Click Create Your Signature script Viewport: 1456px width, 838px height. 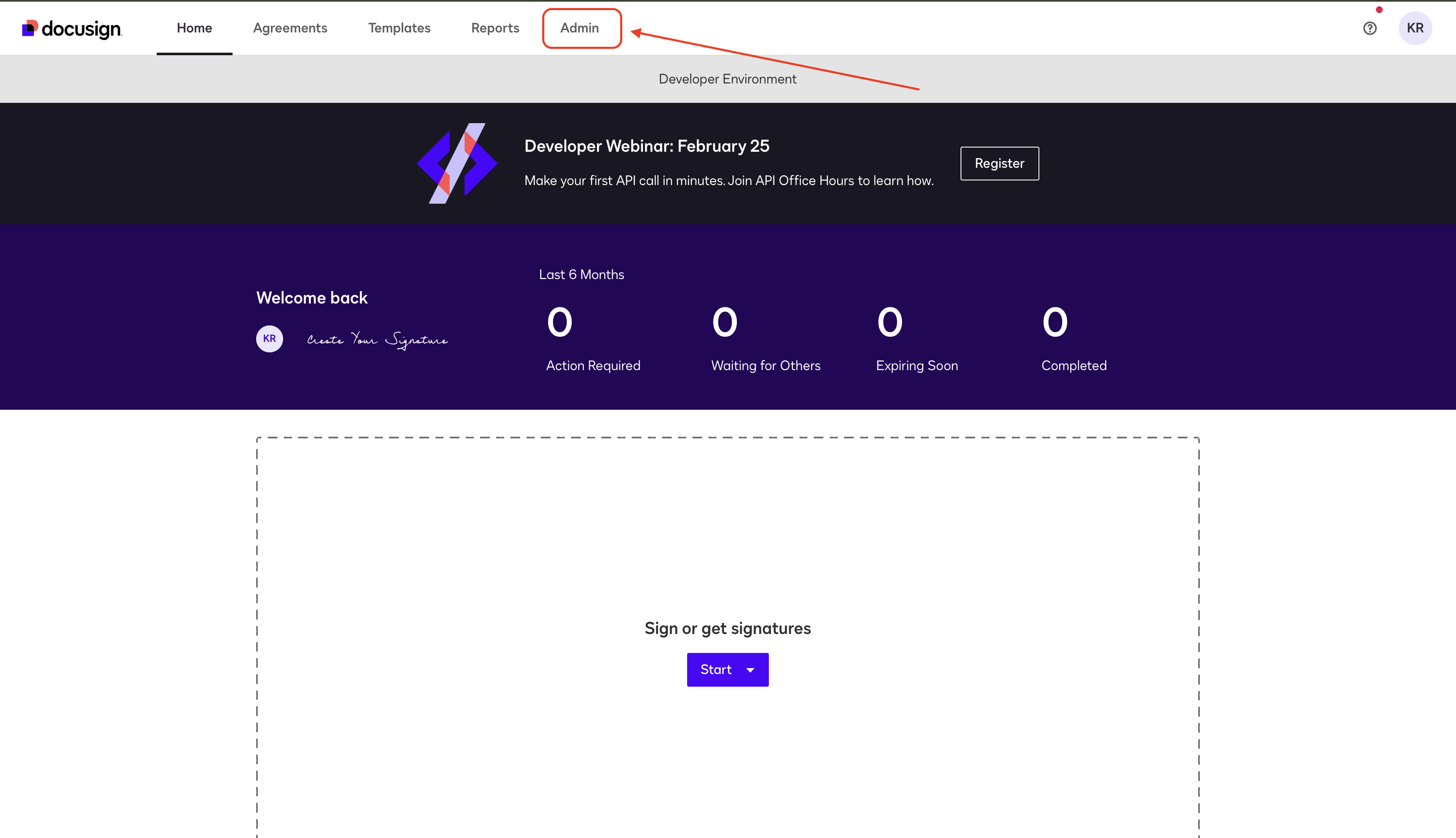pos(377,340)
